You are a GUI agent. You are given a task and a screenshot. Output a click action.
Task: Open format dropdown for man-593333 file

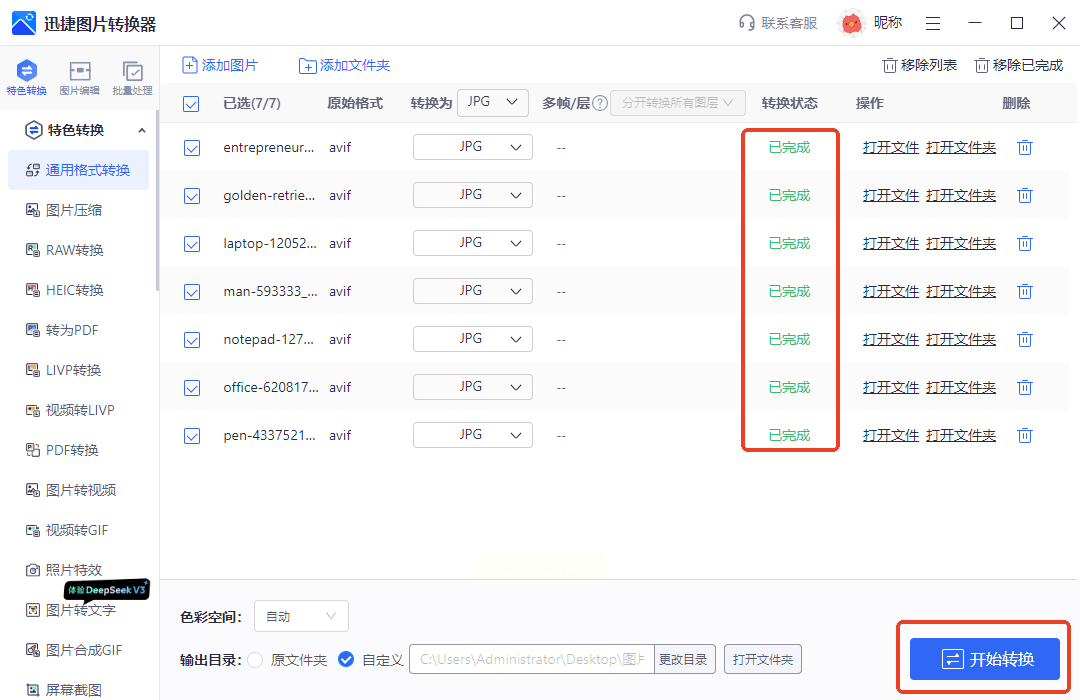(472, 291)
